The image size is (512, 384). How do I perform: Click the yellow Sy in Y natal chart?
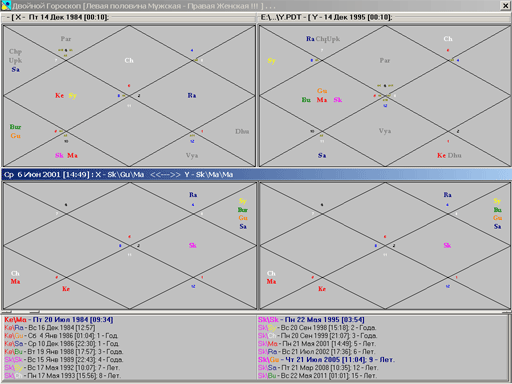271,61
